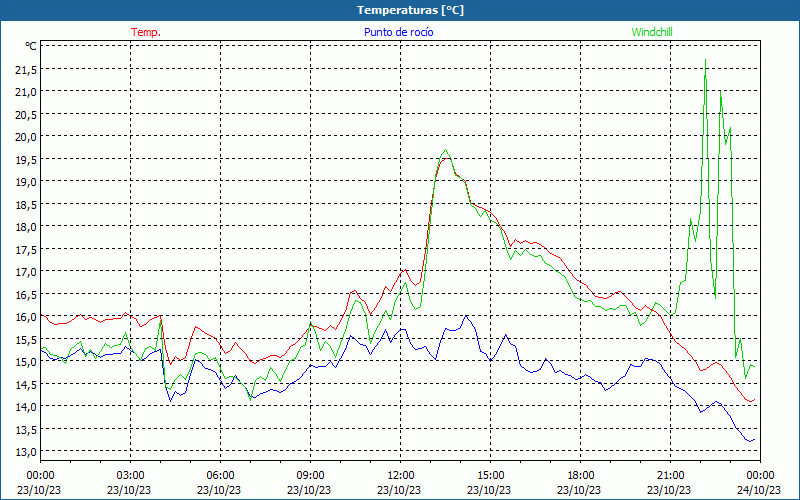The width and height of the screenshot is (800, 500).
Task: Click the 19,0 y-axis value
Action: [x=26, y=182]
